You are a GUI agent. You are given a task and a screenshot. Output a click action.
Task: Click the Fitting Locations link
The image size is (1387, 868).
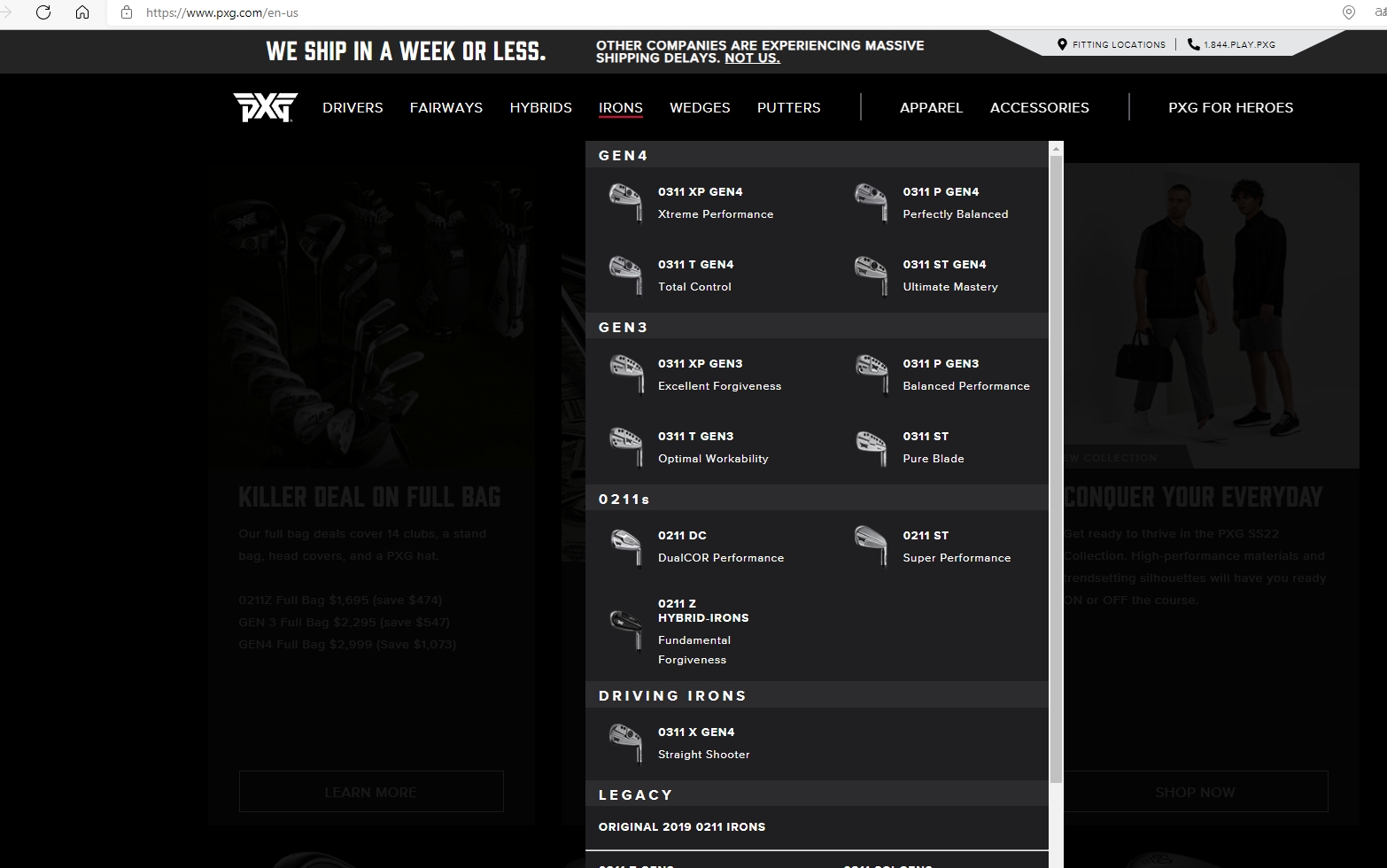click(x=1119, y=44)
